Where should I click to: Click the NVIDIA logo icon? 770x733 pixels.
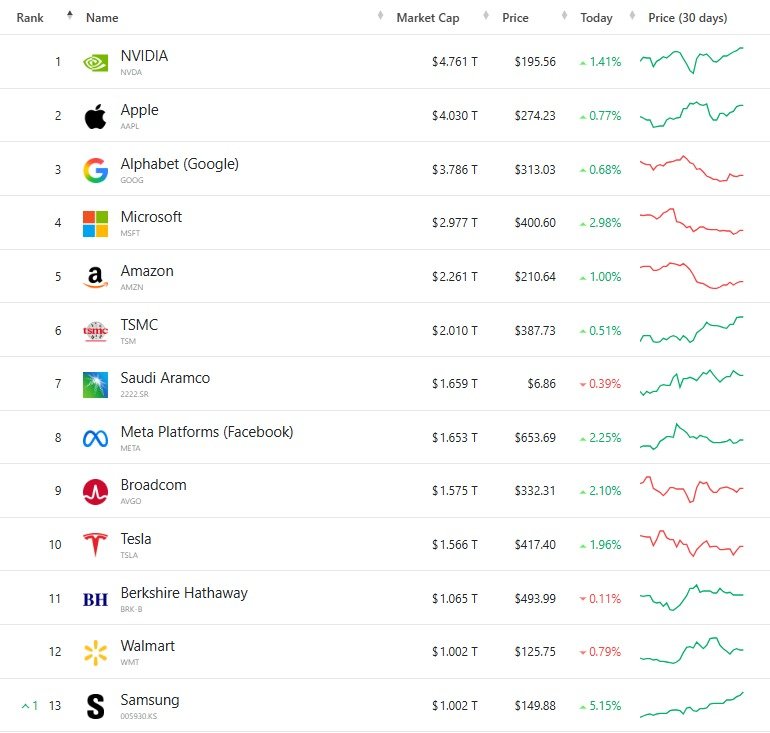point(95,62)
